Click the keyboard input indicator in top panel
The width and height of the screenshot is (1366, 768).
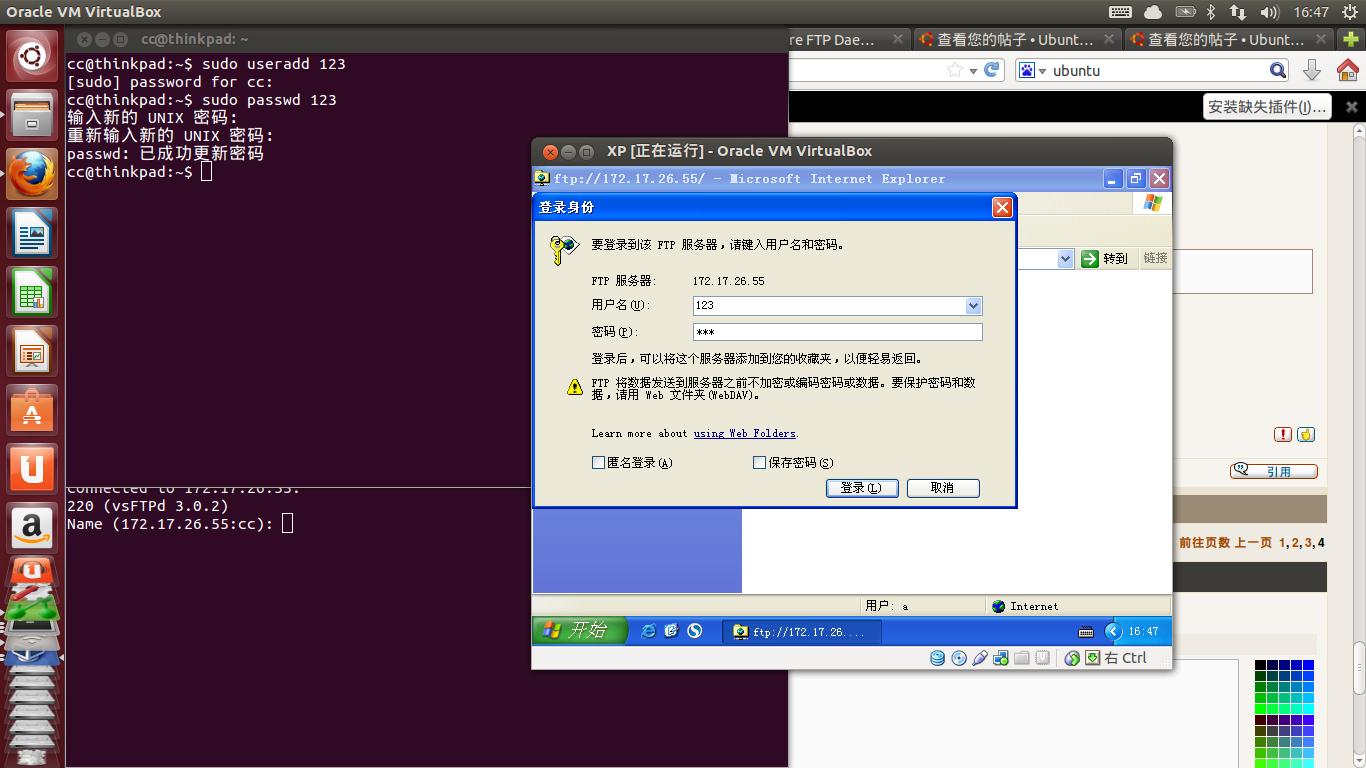1120,12
